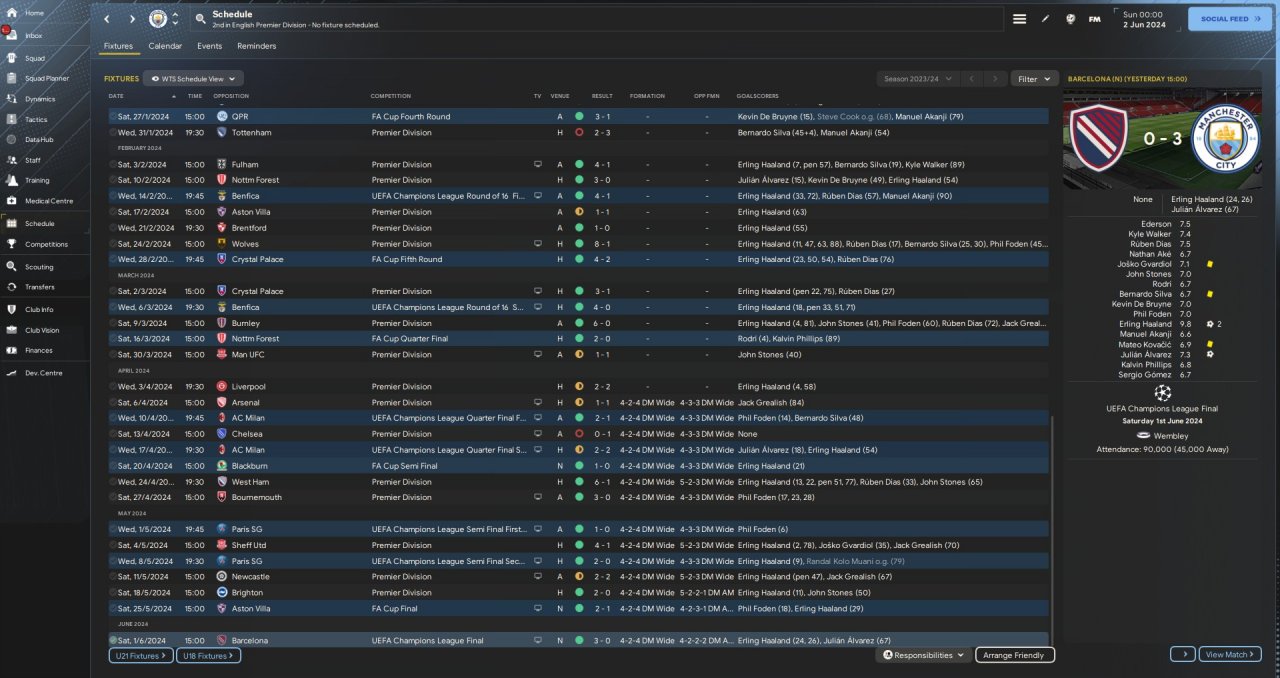This screenshot has width=1280, height=678.
Task: Open the Responsibilities dropdown
Action: click(923, 655)
